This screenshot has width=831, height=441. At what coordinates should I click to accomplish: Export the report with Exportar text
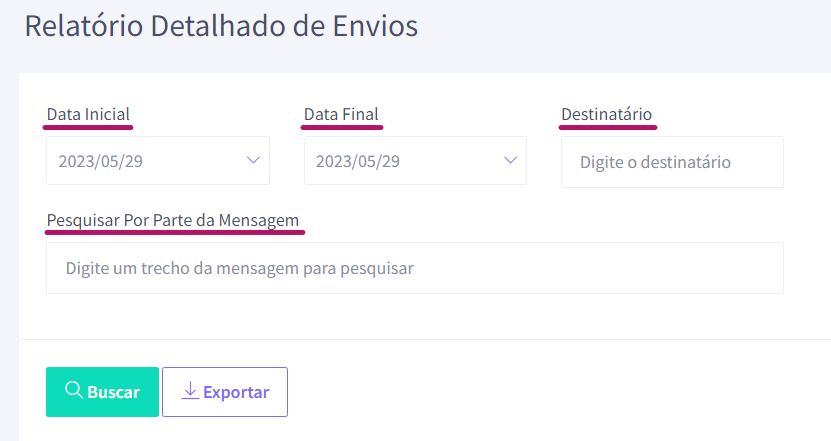(x=236, y=392)
